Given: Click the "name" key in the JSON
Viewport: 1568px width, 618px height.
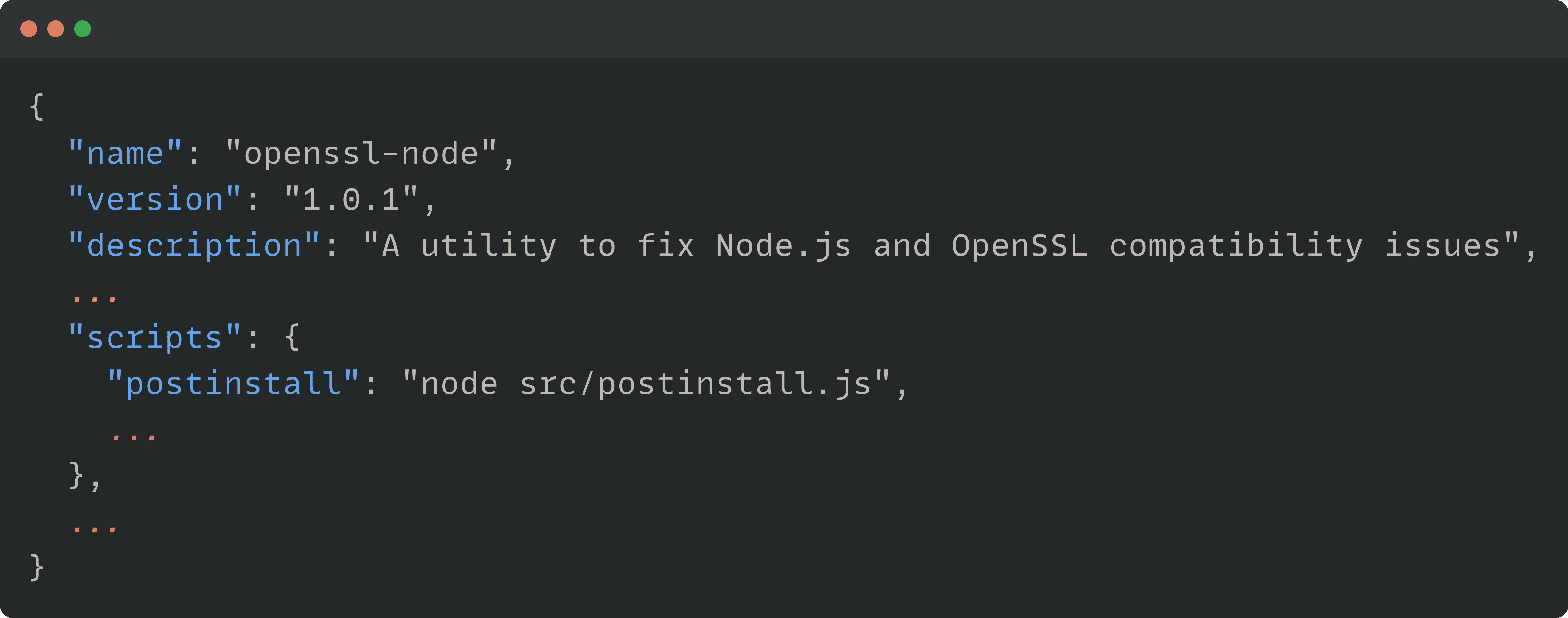Looking at the screenshot, I should (125, 153).
